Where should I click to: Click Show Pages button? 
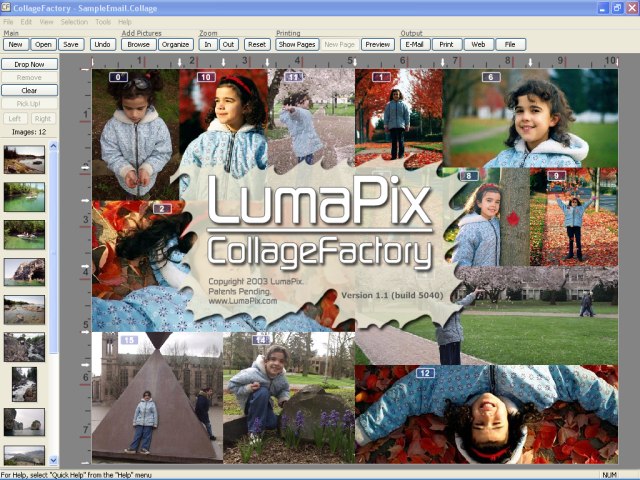[x=297, y=44]
